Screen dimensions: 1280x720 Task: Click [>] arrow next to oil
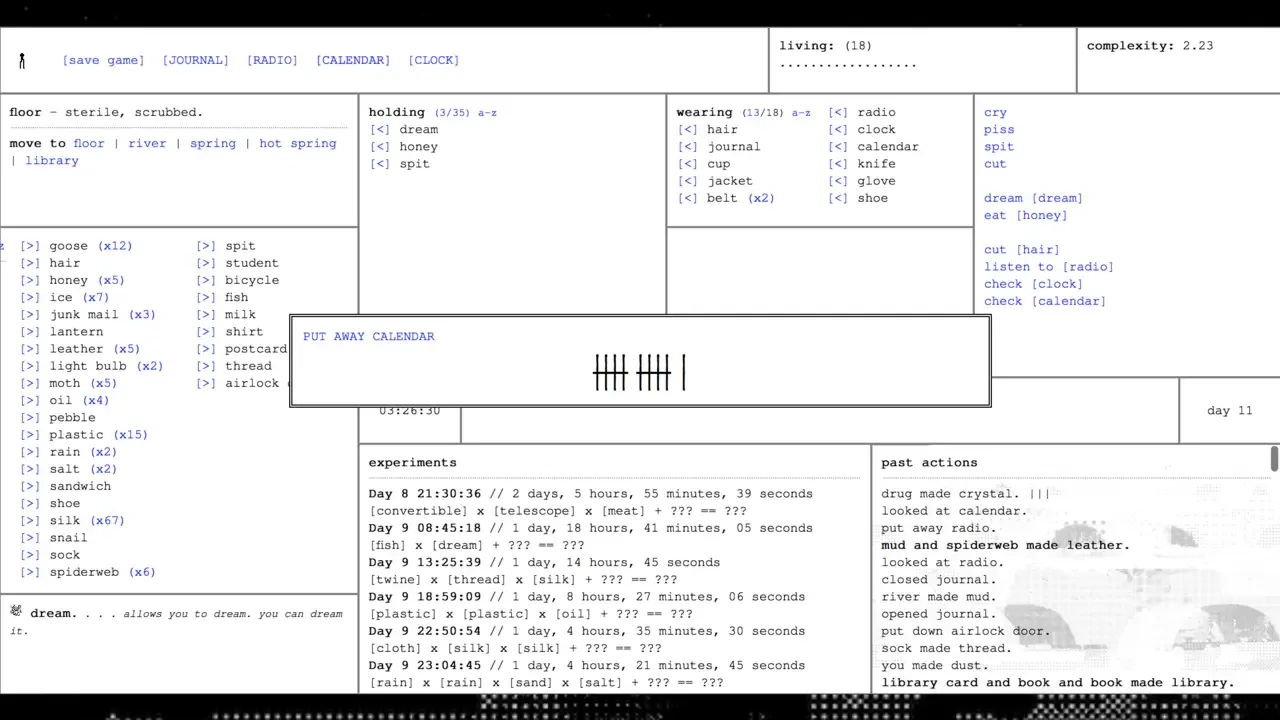[30, 400]
